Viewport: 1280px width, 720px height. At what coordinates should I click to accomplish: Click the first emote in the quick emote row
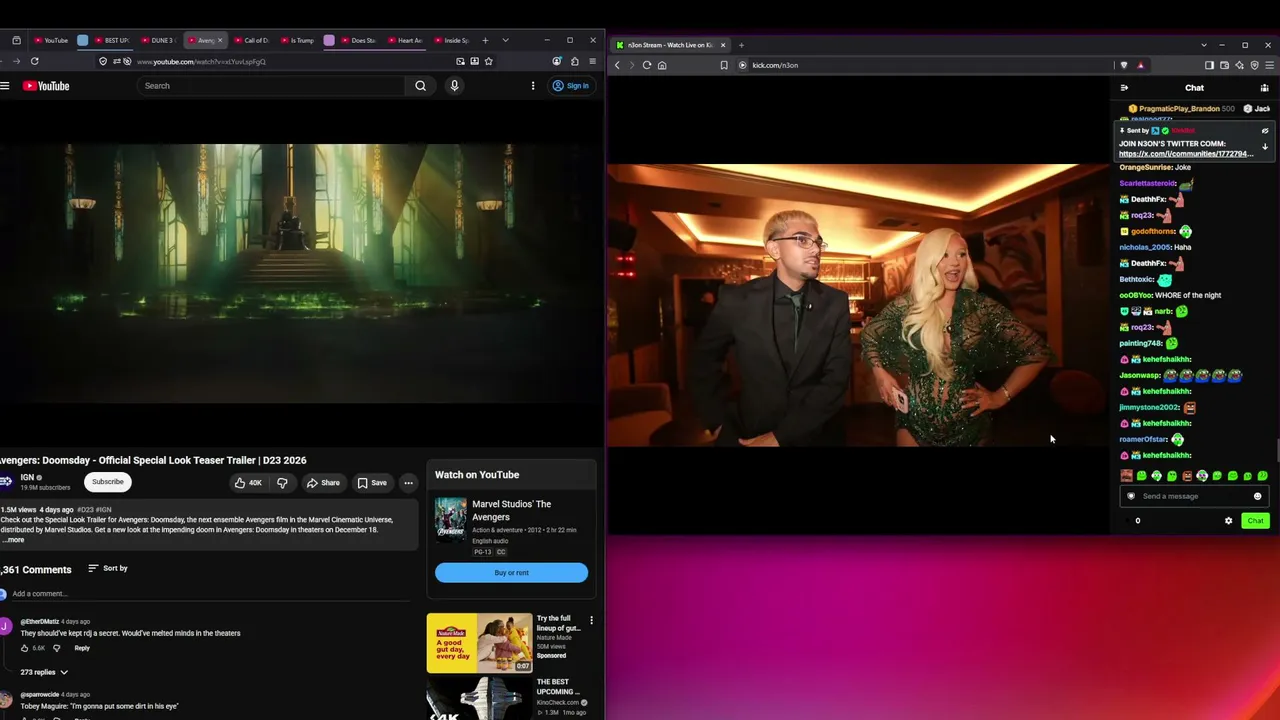click(1127, 476)
